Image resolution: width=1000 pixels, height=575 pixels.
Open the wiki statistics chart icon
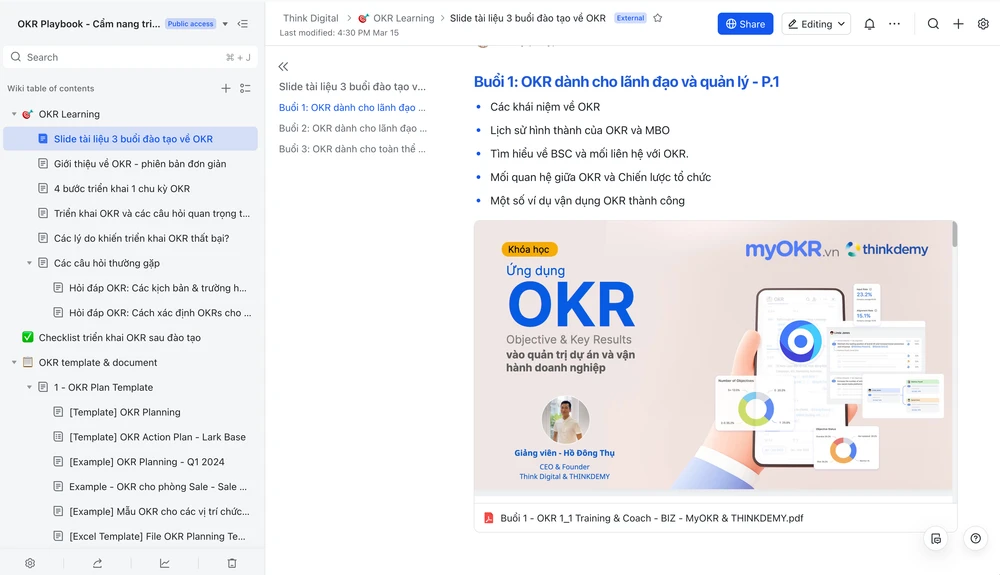[x=165, y=563]
